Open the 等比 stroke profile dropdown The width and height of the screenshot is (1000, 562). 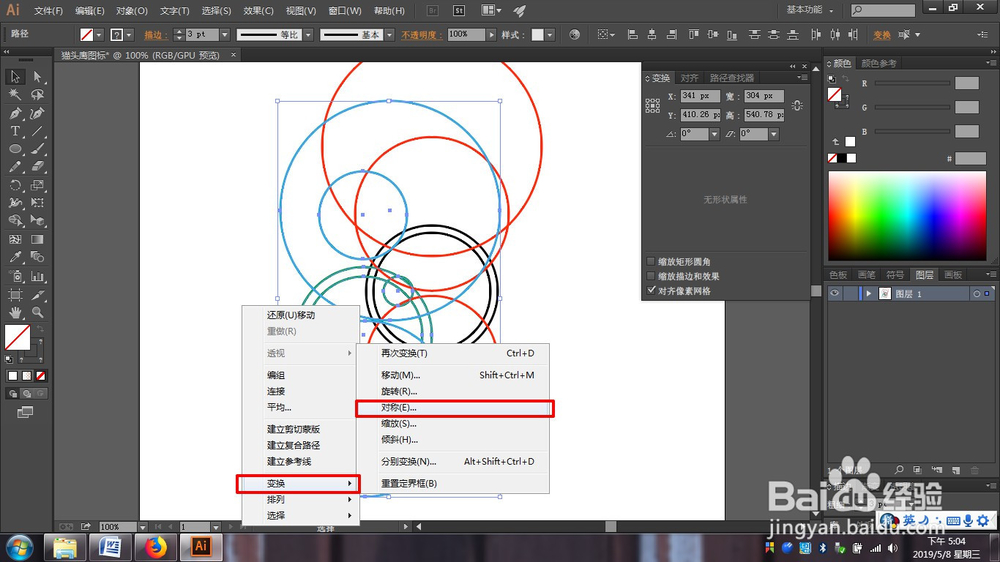click(x=308, y=34)
